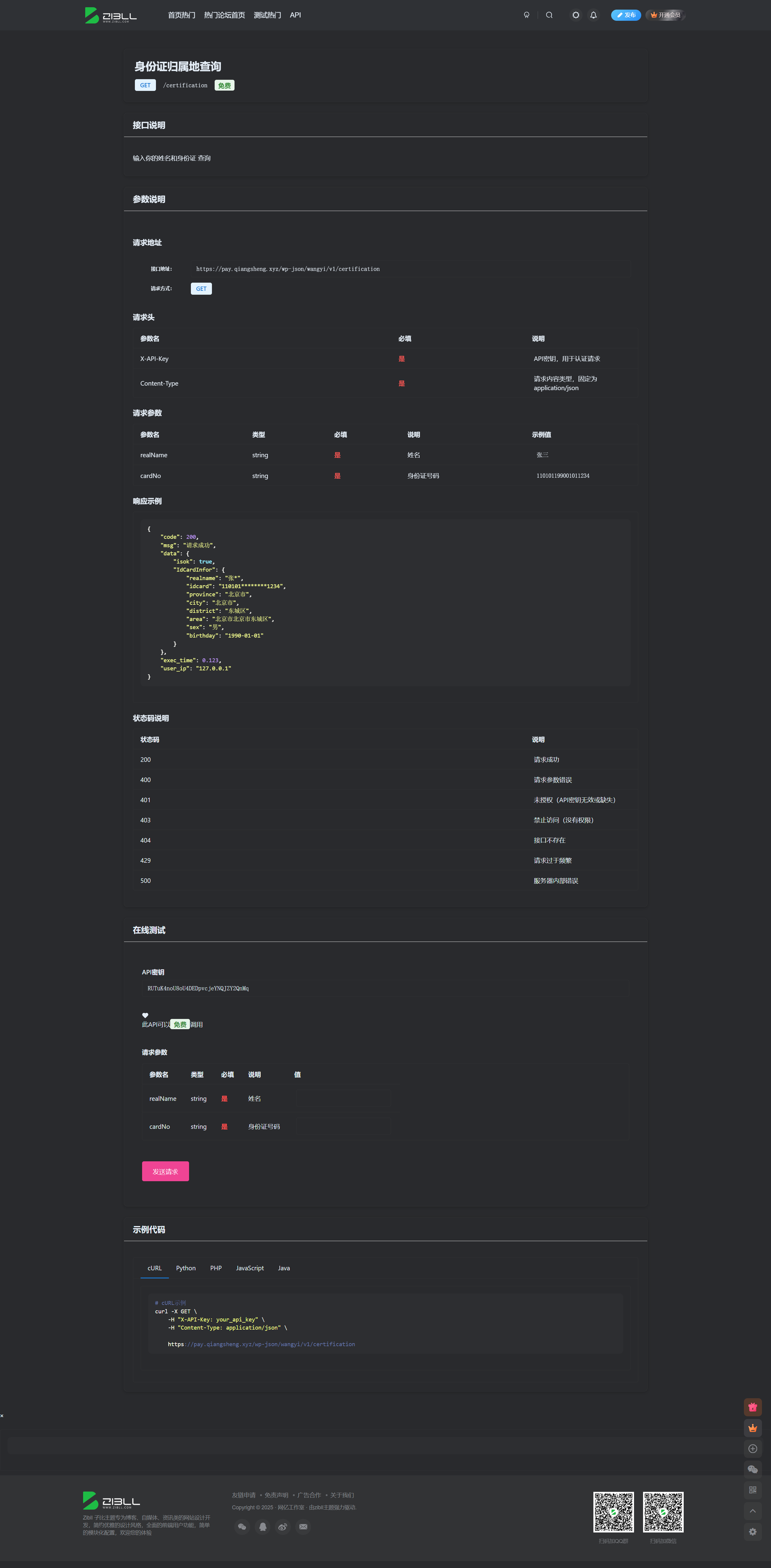The height and width of the screenshot is (1568, 771).
Task: Click the blue 发布 publish button
Action: pyautogui.click(x=626, y=15)
